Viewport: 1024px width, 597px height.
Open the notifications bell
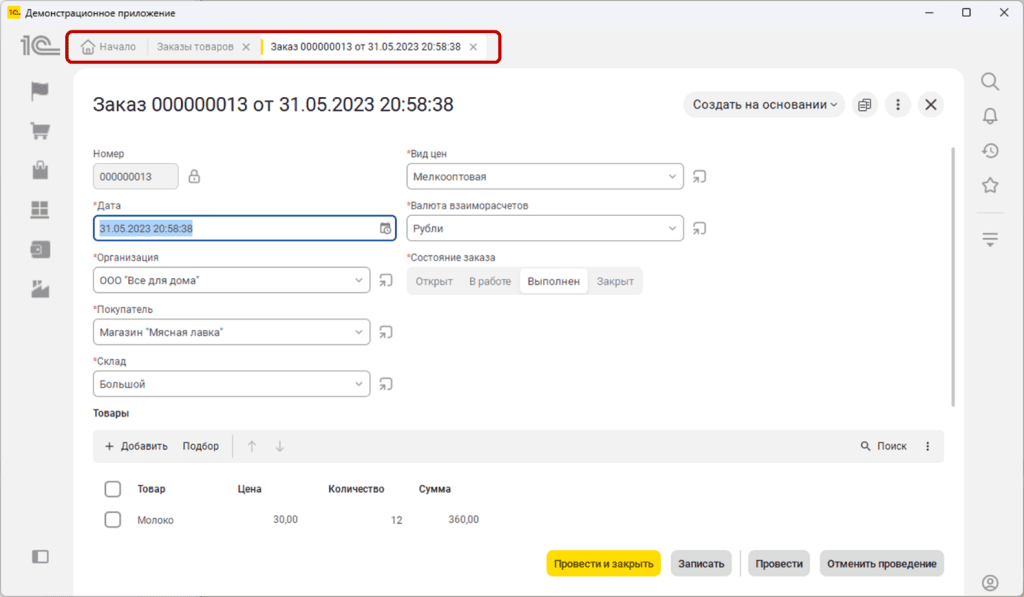coord(990,116)
